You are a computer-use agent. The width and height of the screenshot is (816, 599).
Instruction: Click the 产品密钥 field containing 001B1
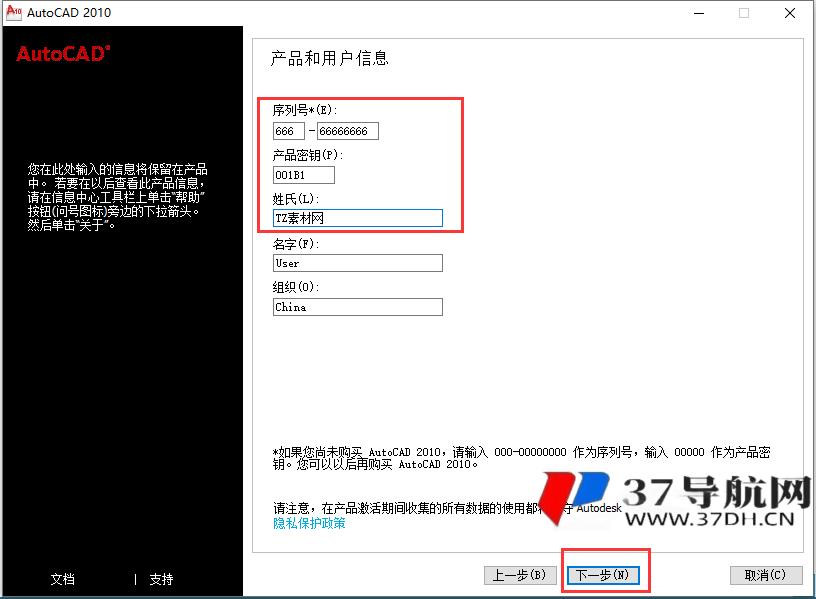[x=303, y=174]
